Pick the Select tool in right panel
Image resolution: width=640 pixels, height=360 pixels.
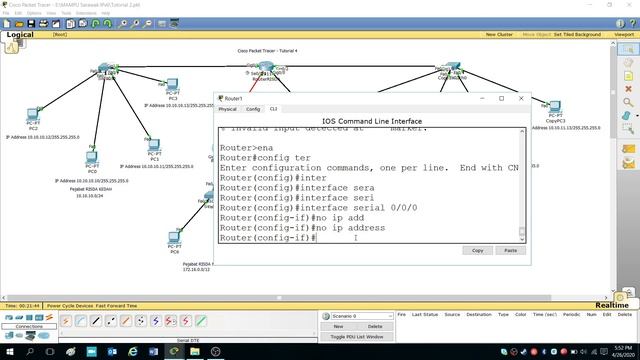[628, 49]
